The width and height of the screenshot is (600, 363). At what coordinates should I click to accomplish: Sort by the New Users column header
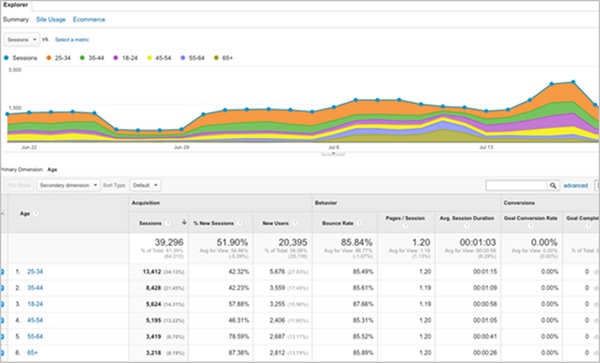[276, 223]
